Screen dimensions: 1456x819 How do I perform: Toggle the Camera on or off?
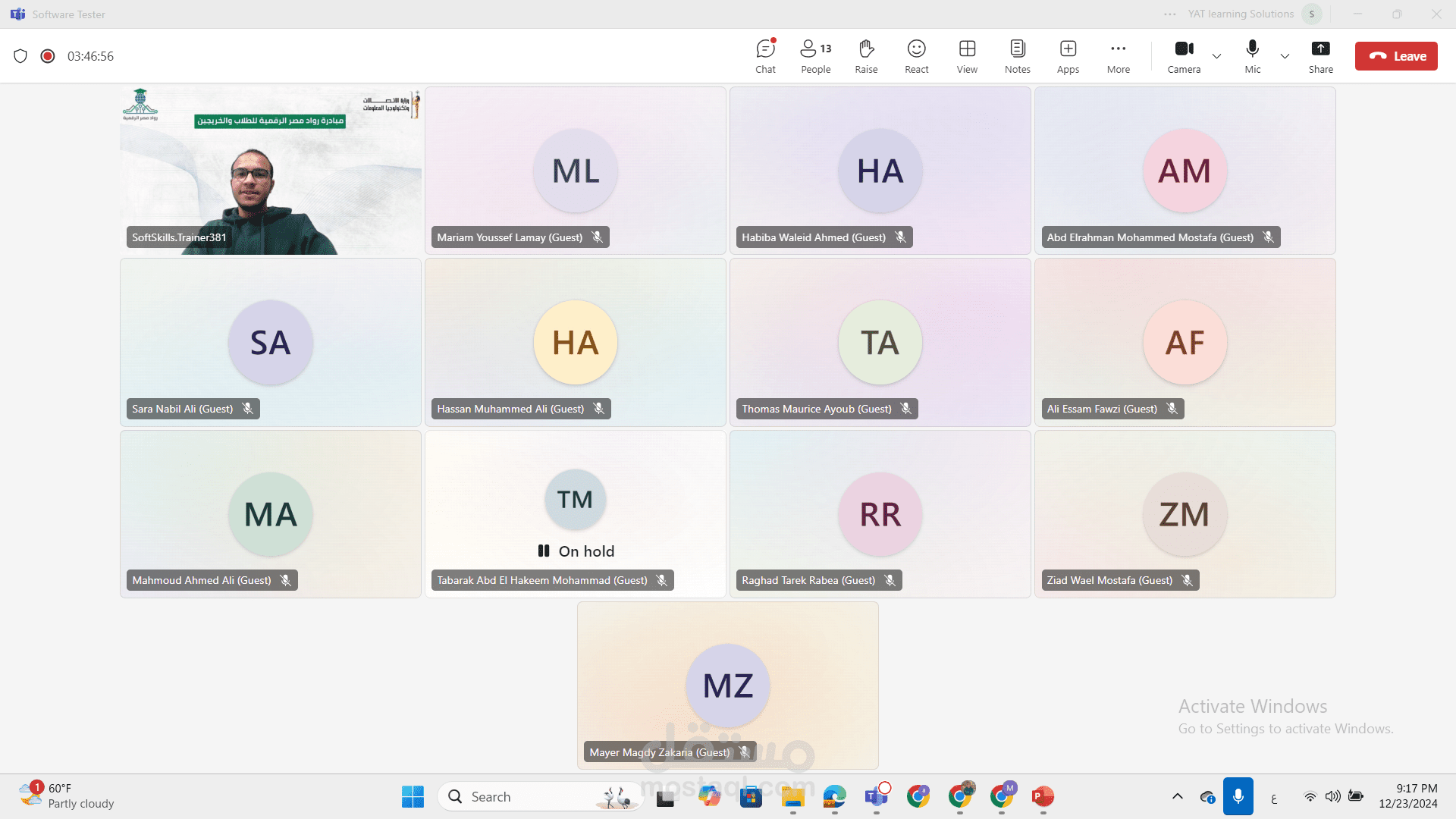point(1184,56)
